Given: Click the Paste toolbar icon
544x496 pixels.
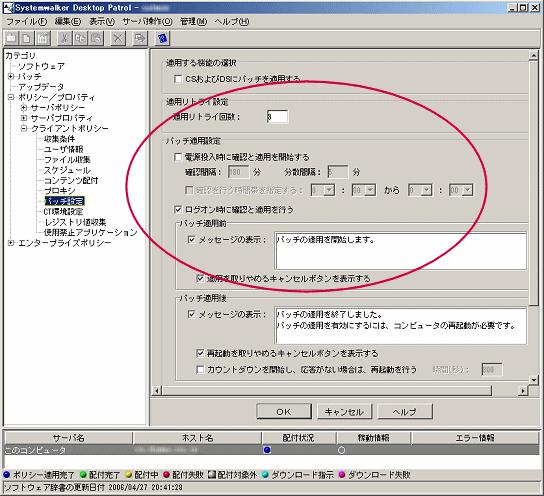Looking at the screenshot, I should 96,38.
